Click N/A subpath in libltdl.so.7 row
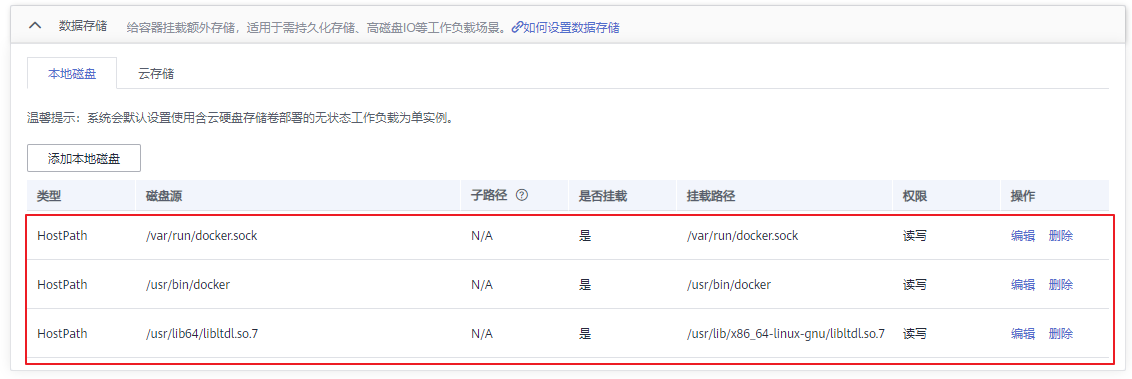Screen dimensions: 1132x379 click(482, 334)
